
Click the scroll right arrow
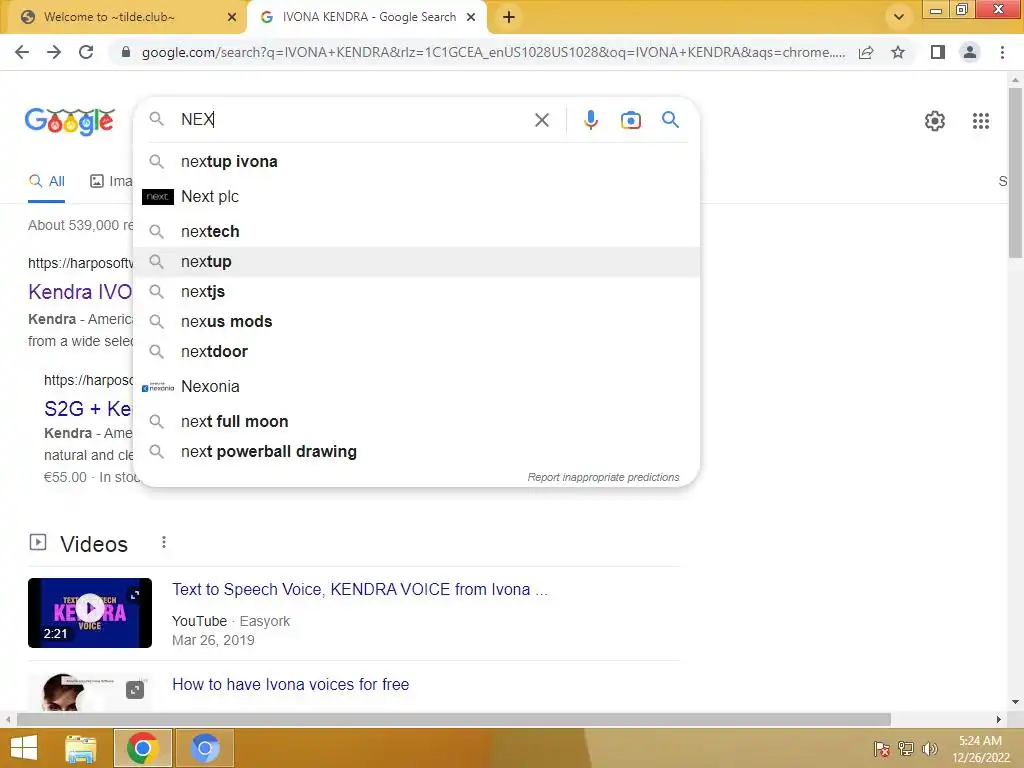pyautogui.click(x=999, y=720)
